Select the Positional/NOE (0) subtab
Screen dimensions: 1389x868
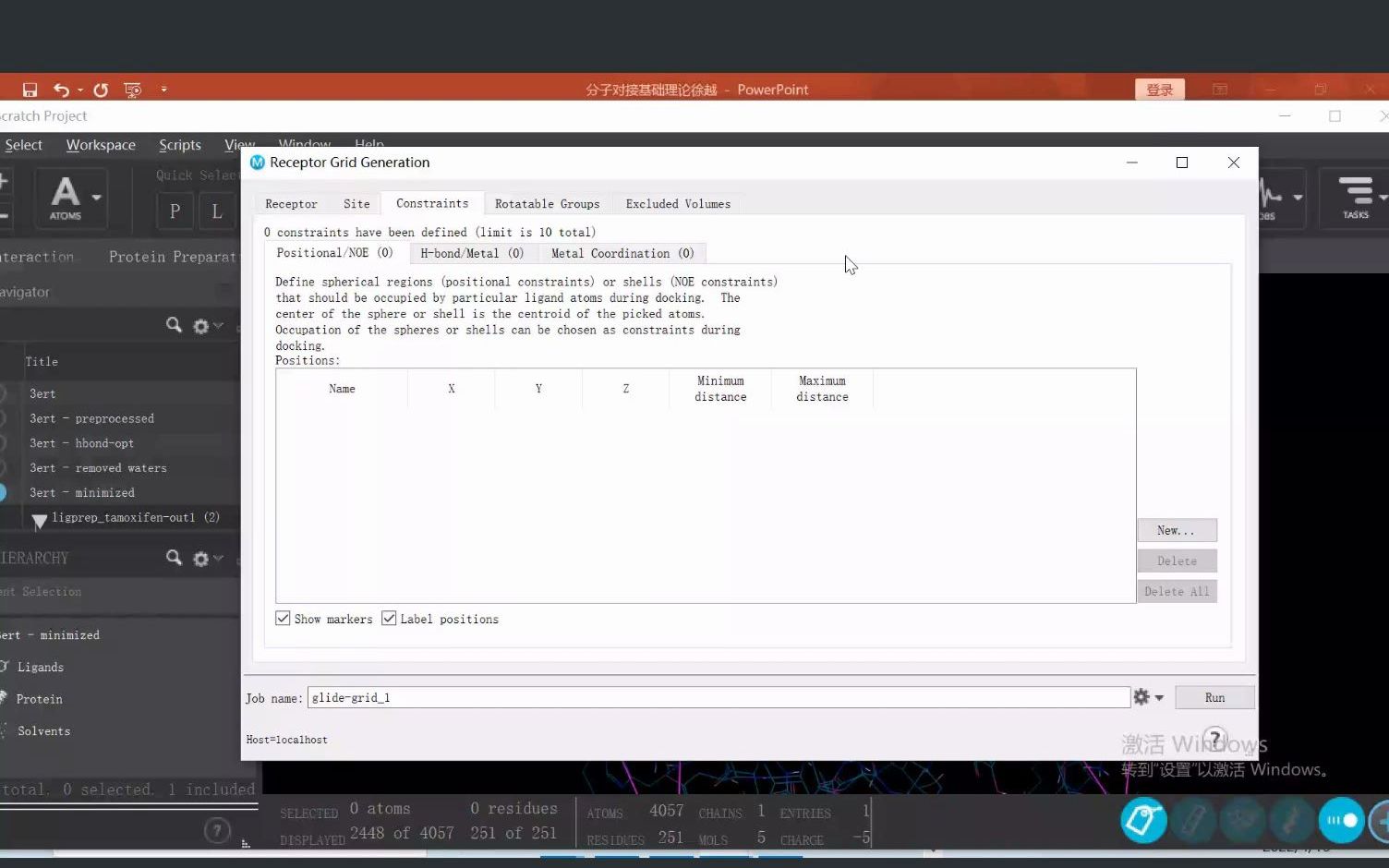pos(334,253)
